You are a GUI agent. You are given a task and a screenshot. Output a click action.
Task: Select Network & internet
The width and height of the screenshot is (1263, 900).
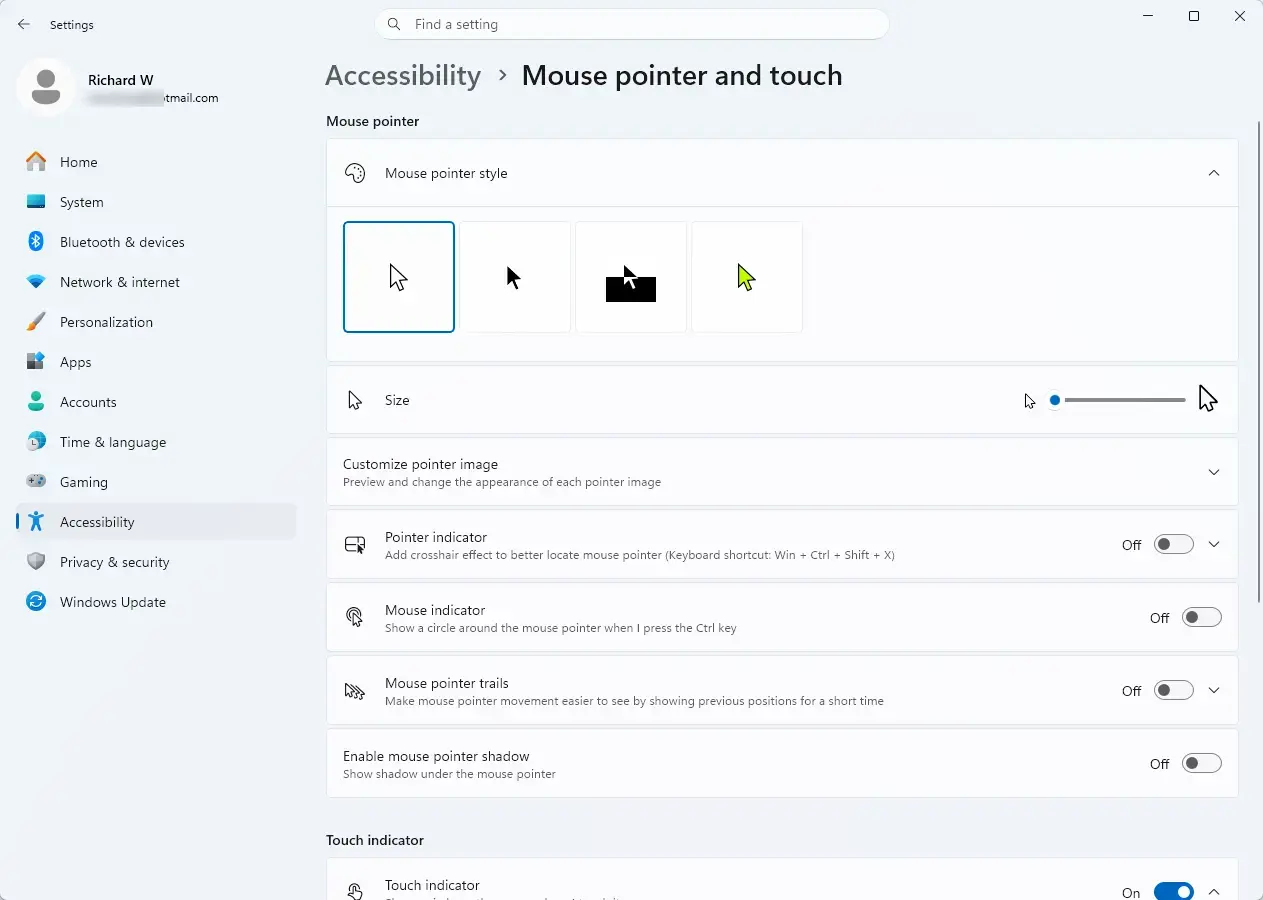pos(156,282)
